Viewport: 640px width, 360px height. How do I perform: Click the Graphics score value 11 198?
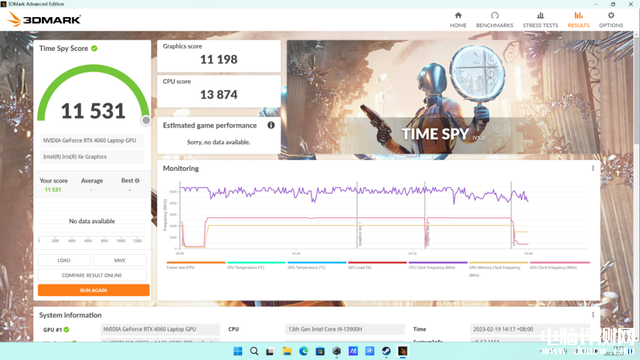pos(218,60)
